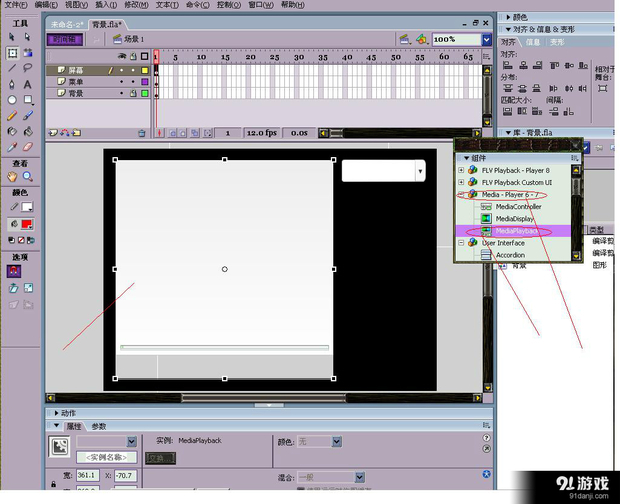Screen dimensions: 620x504
Task: Switch to the 变形 tab
Action: [558, 42]
